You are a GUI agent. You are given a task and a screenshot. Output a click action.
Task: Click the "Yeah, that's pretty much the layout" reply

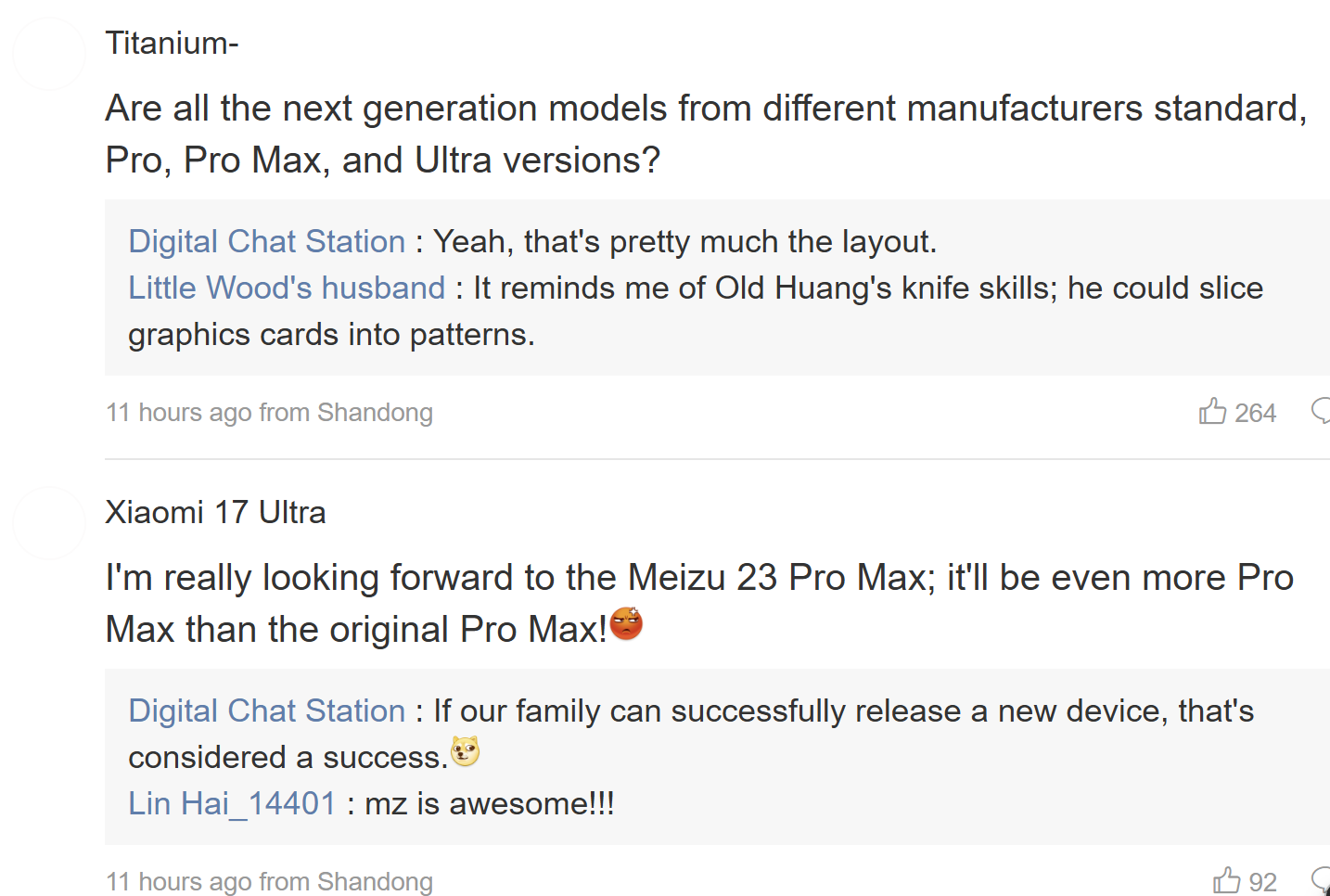684,241
